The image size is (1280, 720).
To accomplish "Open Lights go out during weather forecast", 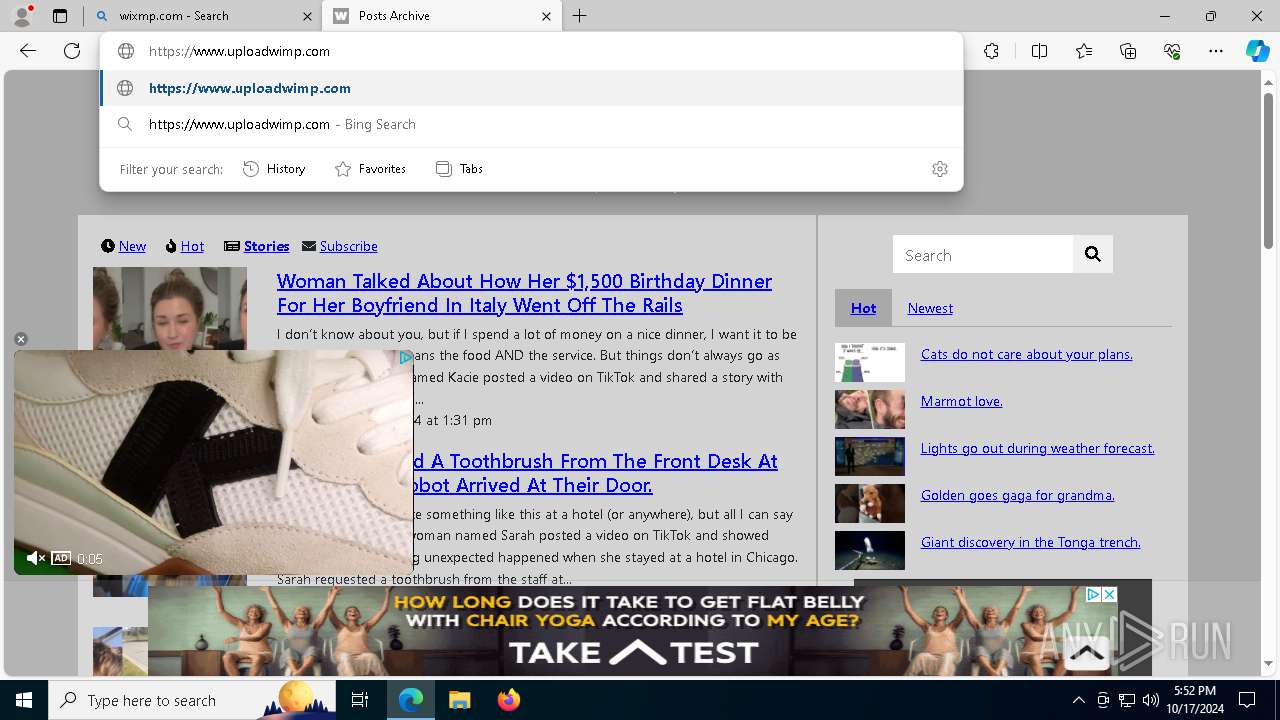I will pyautogui.click(x=1037, y=448).
